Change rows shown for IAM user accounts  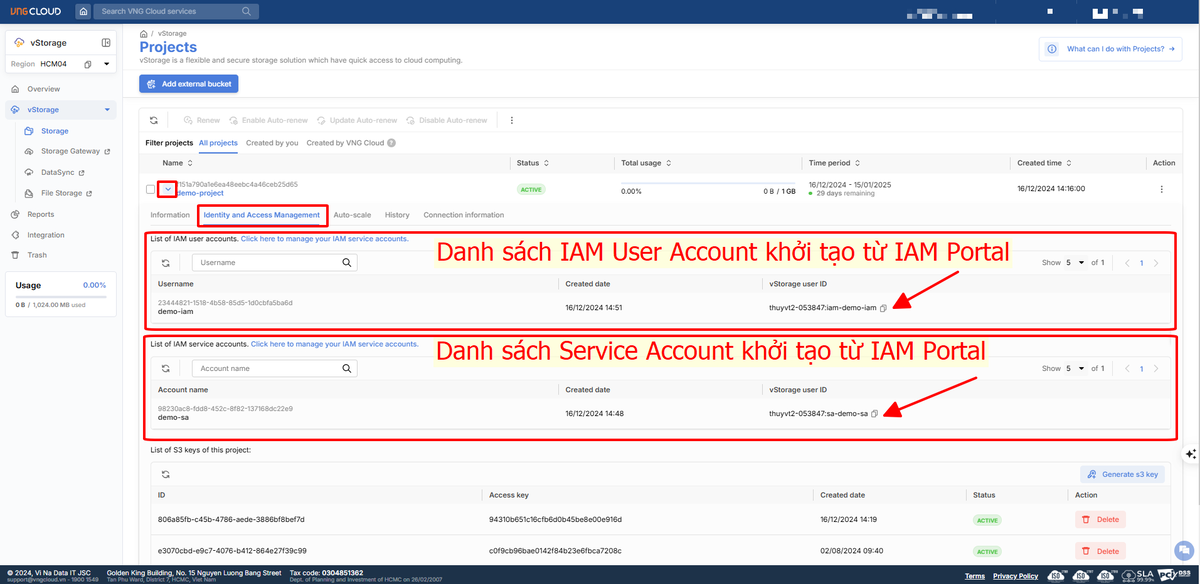(1075, 263)
